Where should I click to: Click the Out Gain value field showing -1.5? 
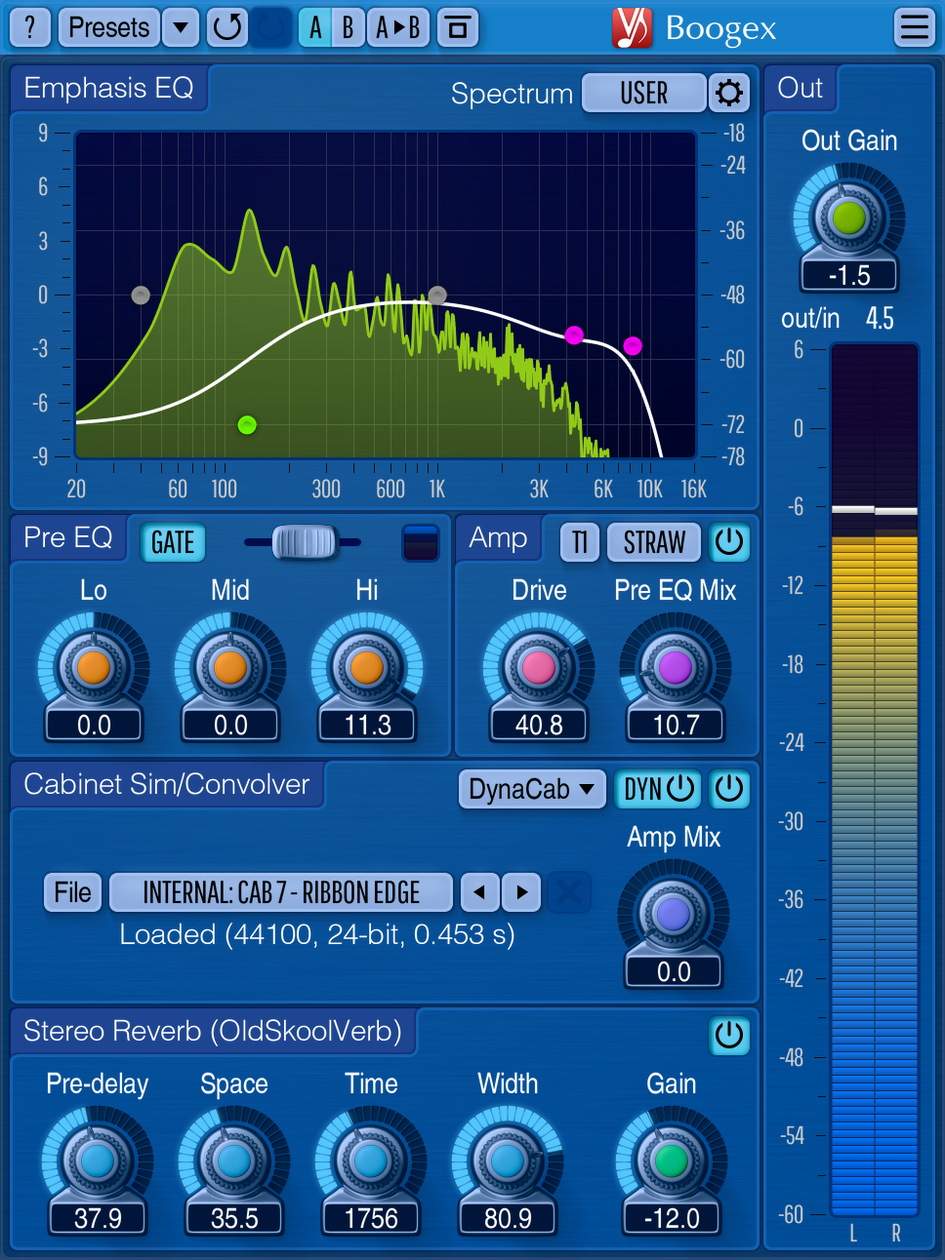pyautogui.click(x=849, y=274)
